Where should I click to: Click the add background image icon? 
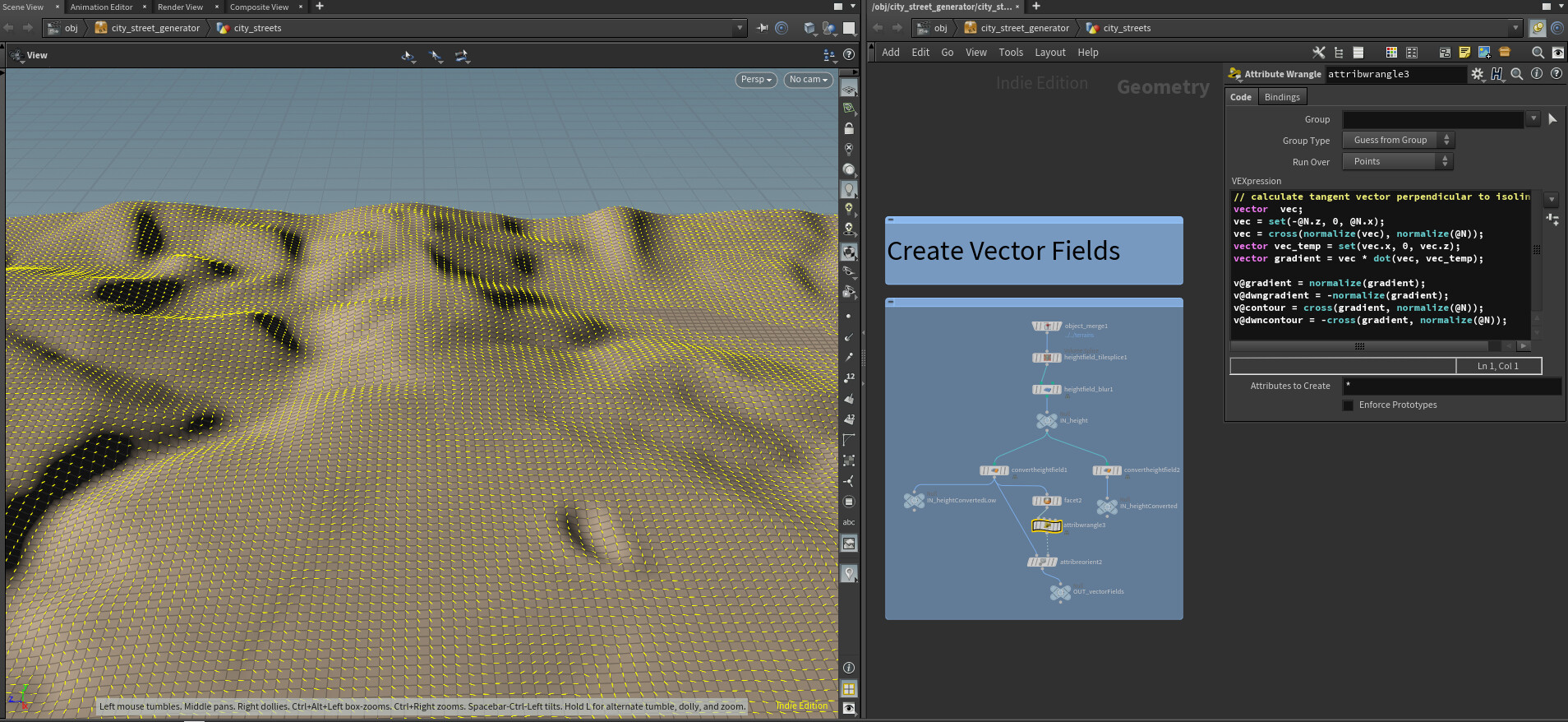[1484, 53]
